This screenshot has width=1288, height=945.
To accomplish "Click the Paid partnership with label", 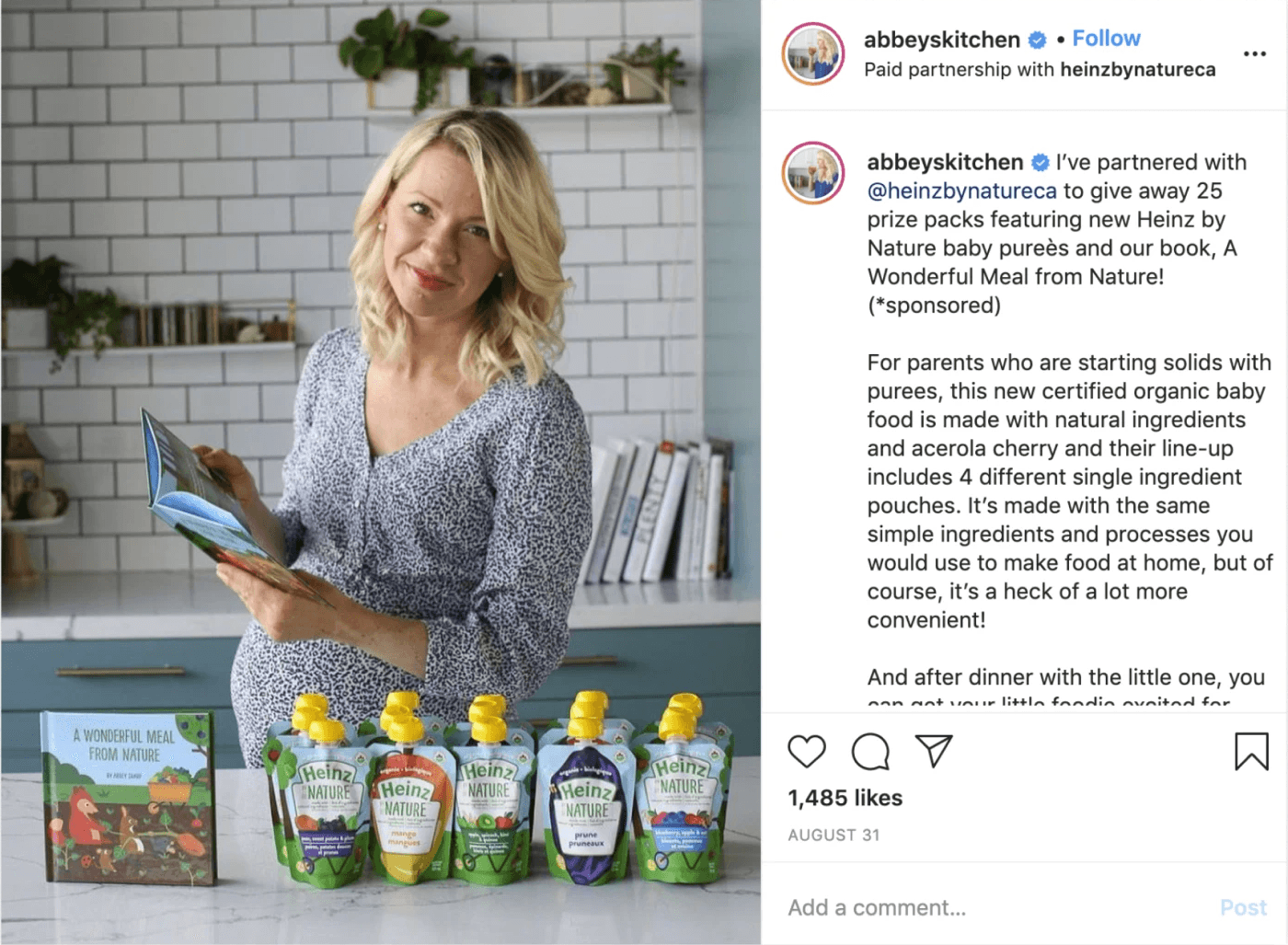I will point(960,70).
